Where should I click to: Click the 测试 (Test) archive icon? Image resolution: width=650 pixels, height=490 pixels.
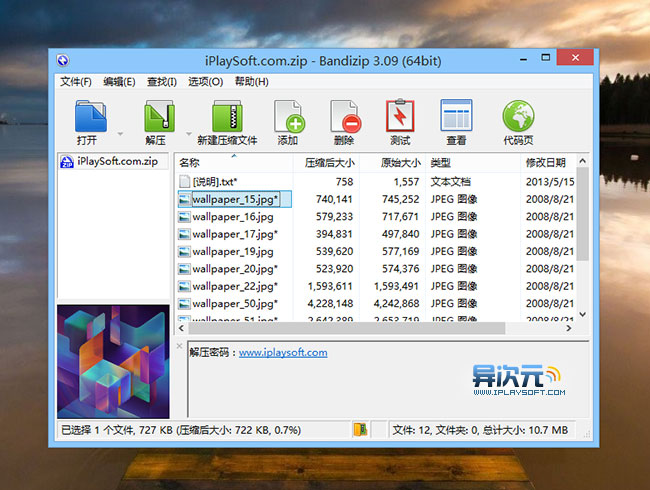click(x=400, y=116)
